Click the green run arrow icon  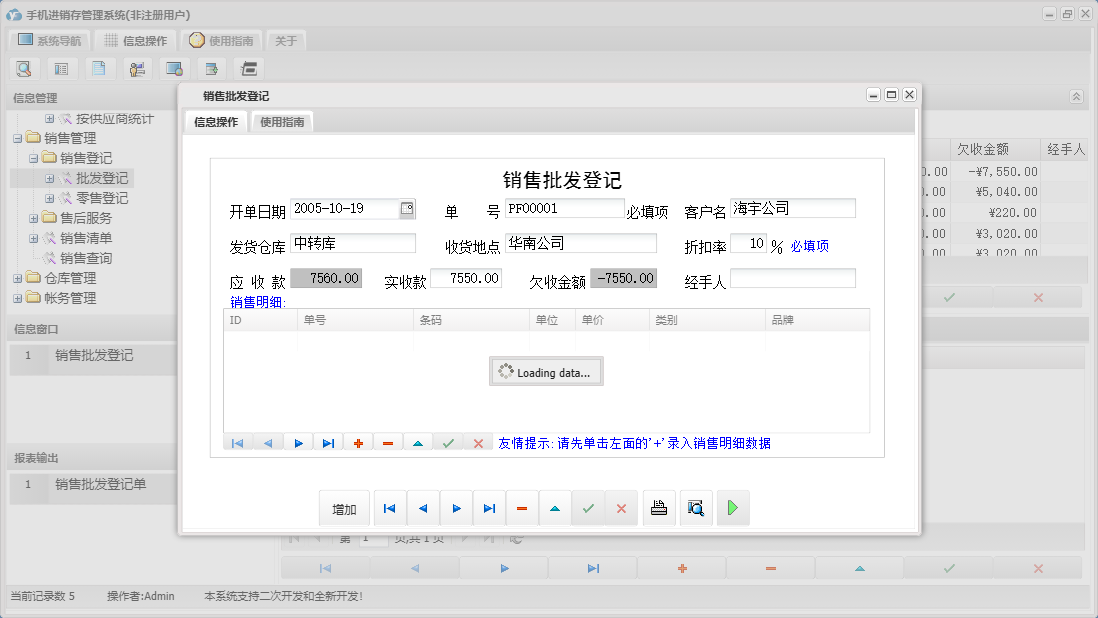coord(732,508)
